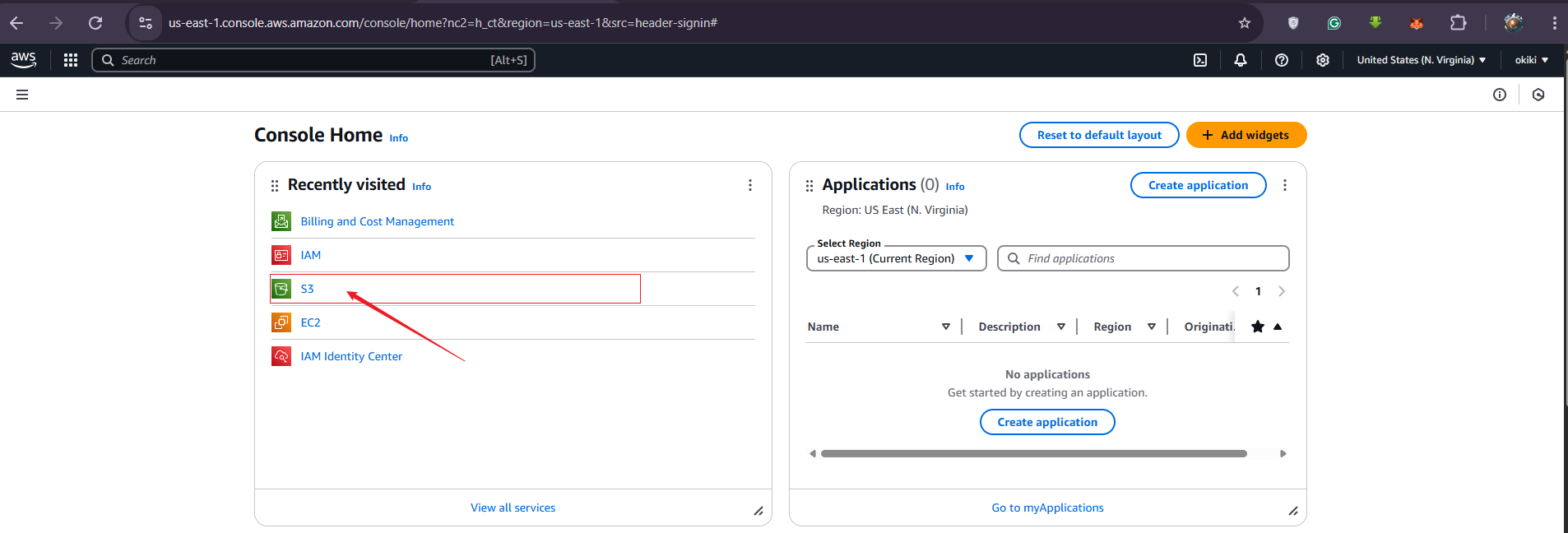Open the notifications bell

[1241, 60]
